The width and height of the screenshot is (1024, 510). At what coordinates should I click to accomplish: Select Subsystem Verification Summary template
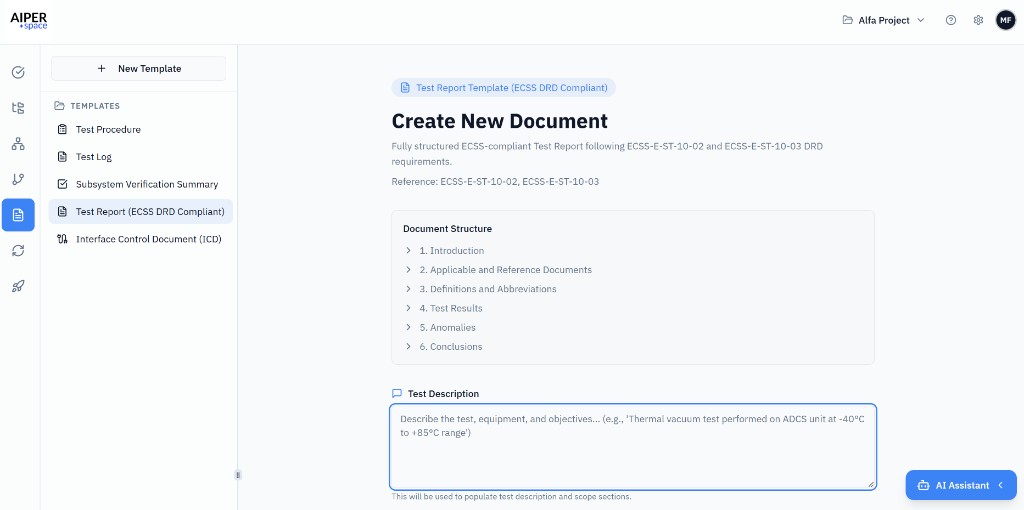tap(140, 184)
